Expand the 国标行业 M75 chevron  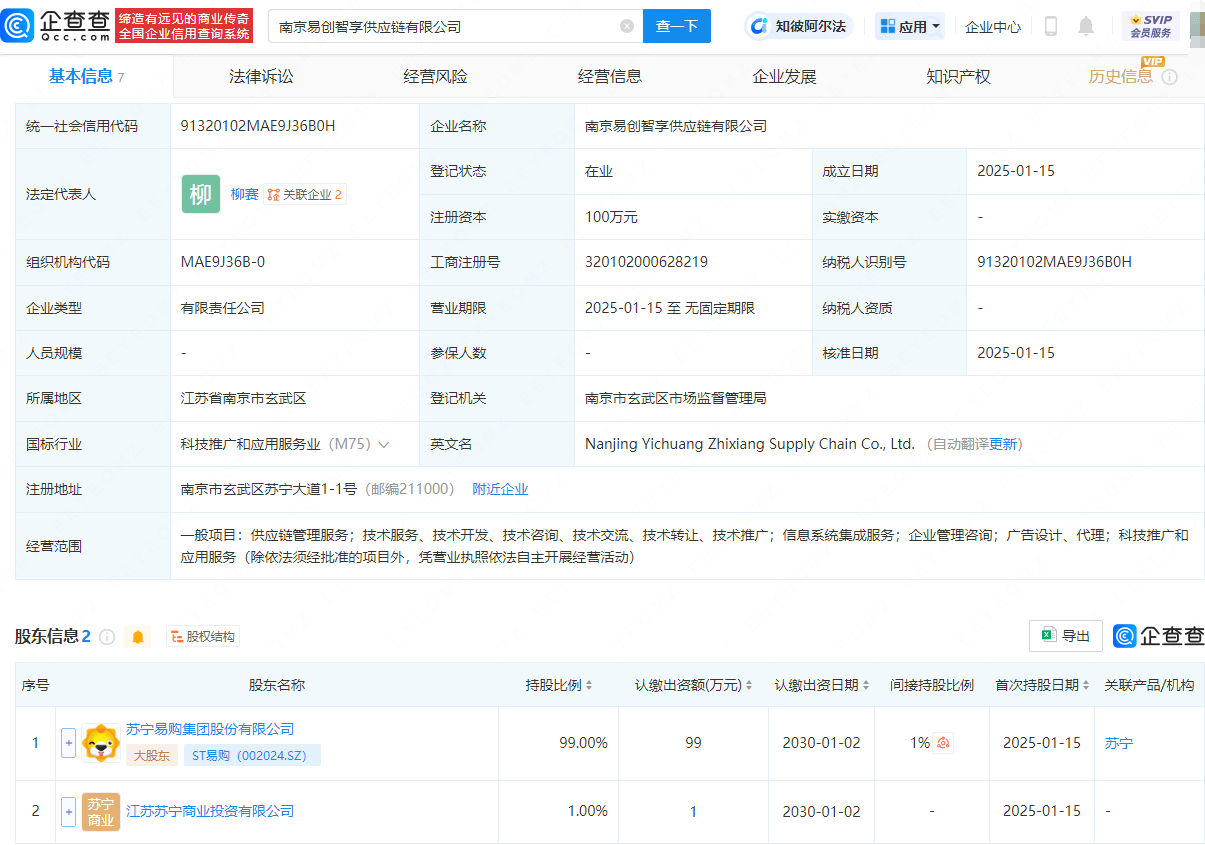(384, 444)
